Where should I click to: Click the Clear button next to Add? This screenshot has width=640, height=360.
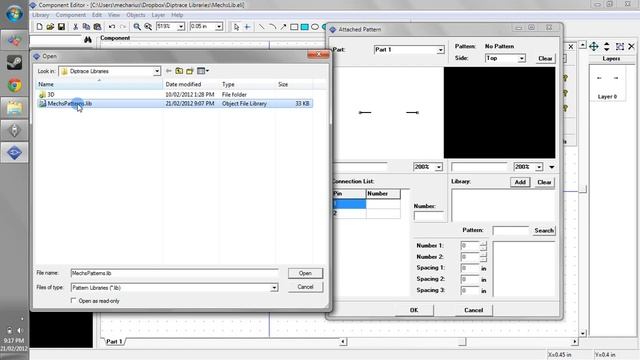[x=544, y=182]
